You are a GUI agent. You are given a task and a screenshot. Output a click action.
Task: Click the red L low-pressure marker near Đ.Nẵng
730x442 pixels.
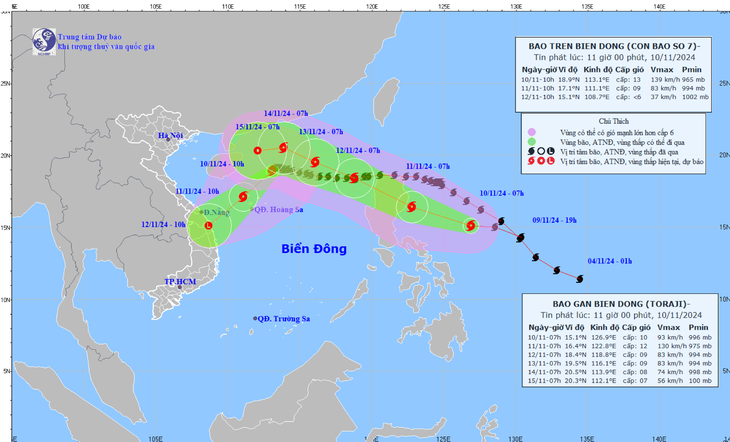209,226
